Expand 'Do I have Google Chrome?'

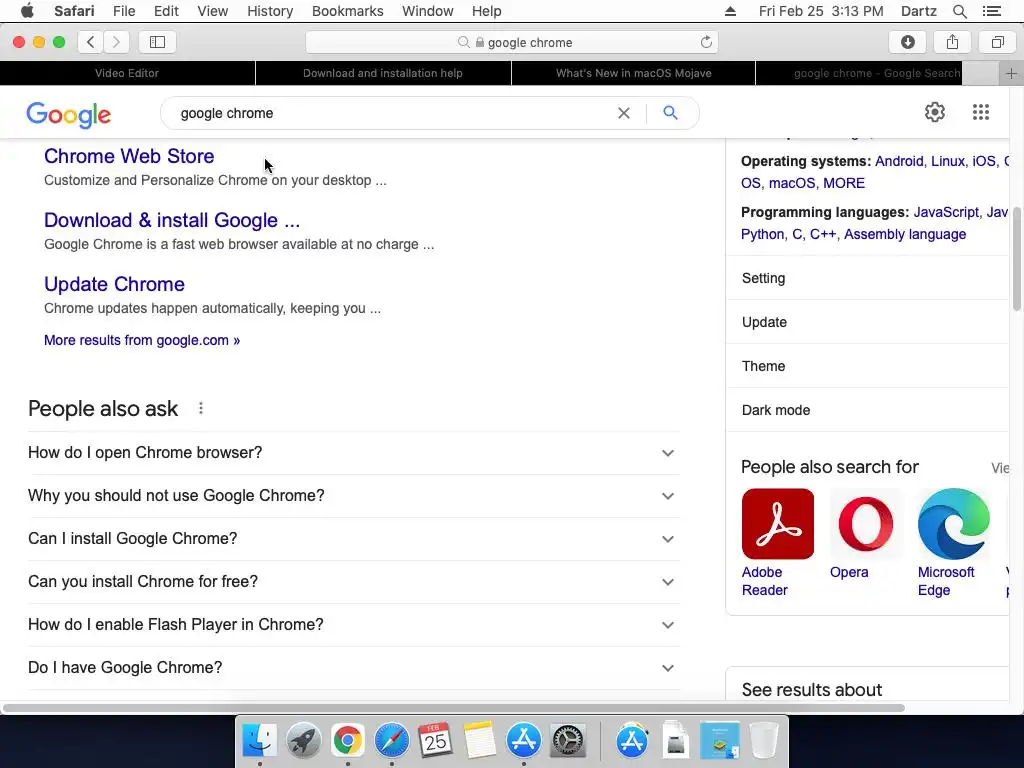(x=354, y=667)
